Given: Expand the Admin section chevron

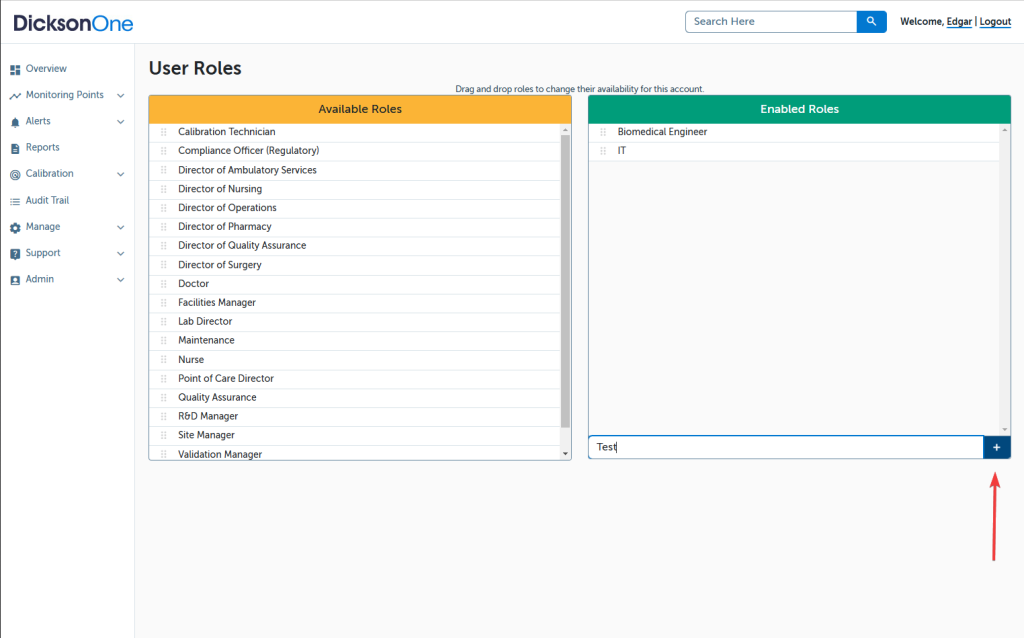Looking at the screenshot, I should tap(121, 280).
